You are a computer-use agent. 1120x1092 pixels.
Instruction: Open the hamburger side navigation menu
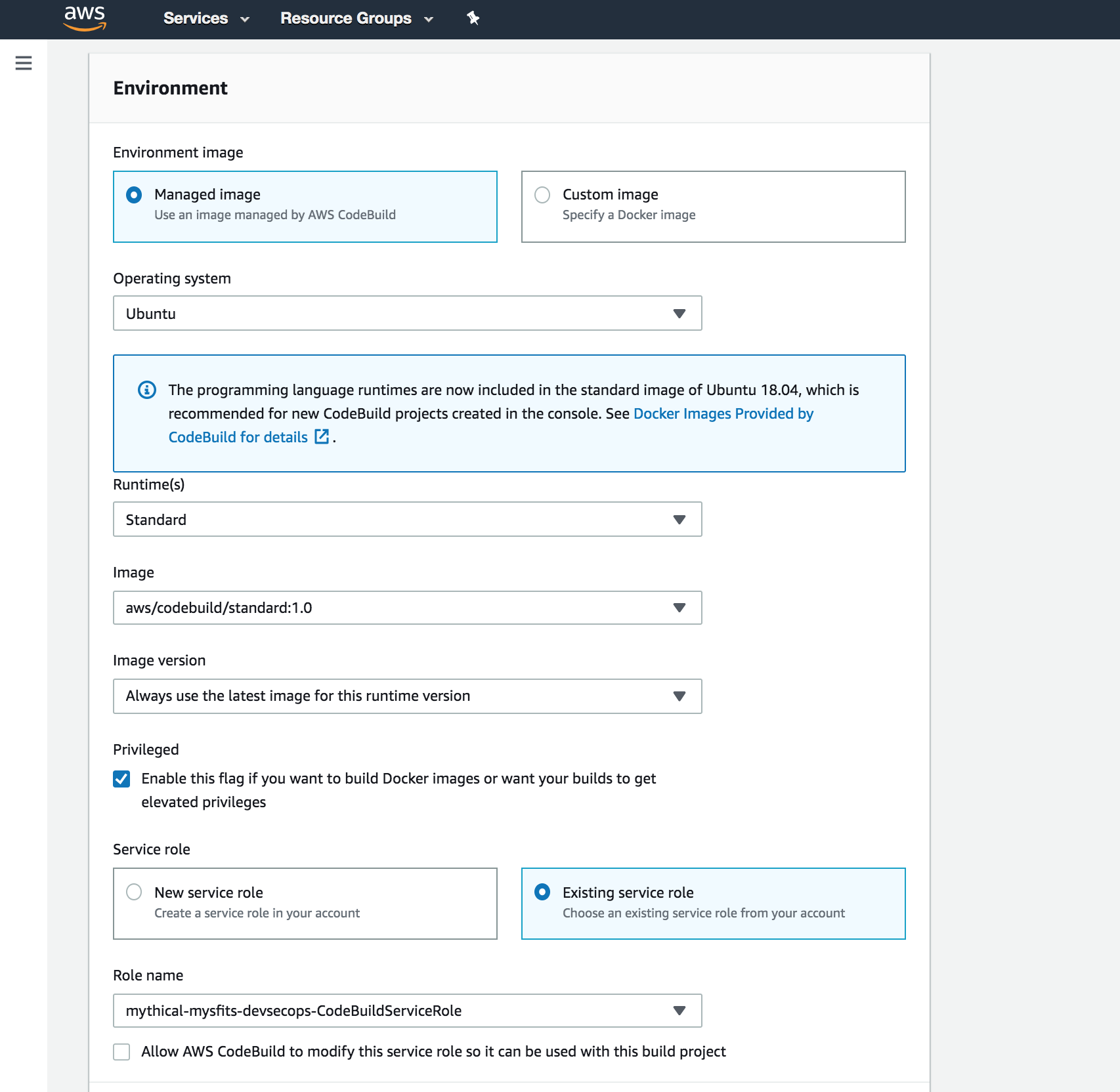24,63
